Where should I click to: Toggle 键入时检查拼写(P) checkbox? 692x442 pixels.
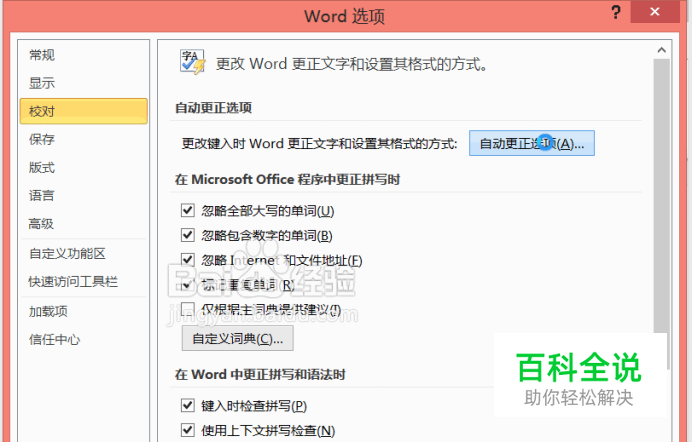click(188, 405)
